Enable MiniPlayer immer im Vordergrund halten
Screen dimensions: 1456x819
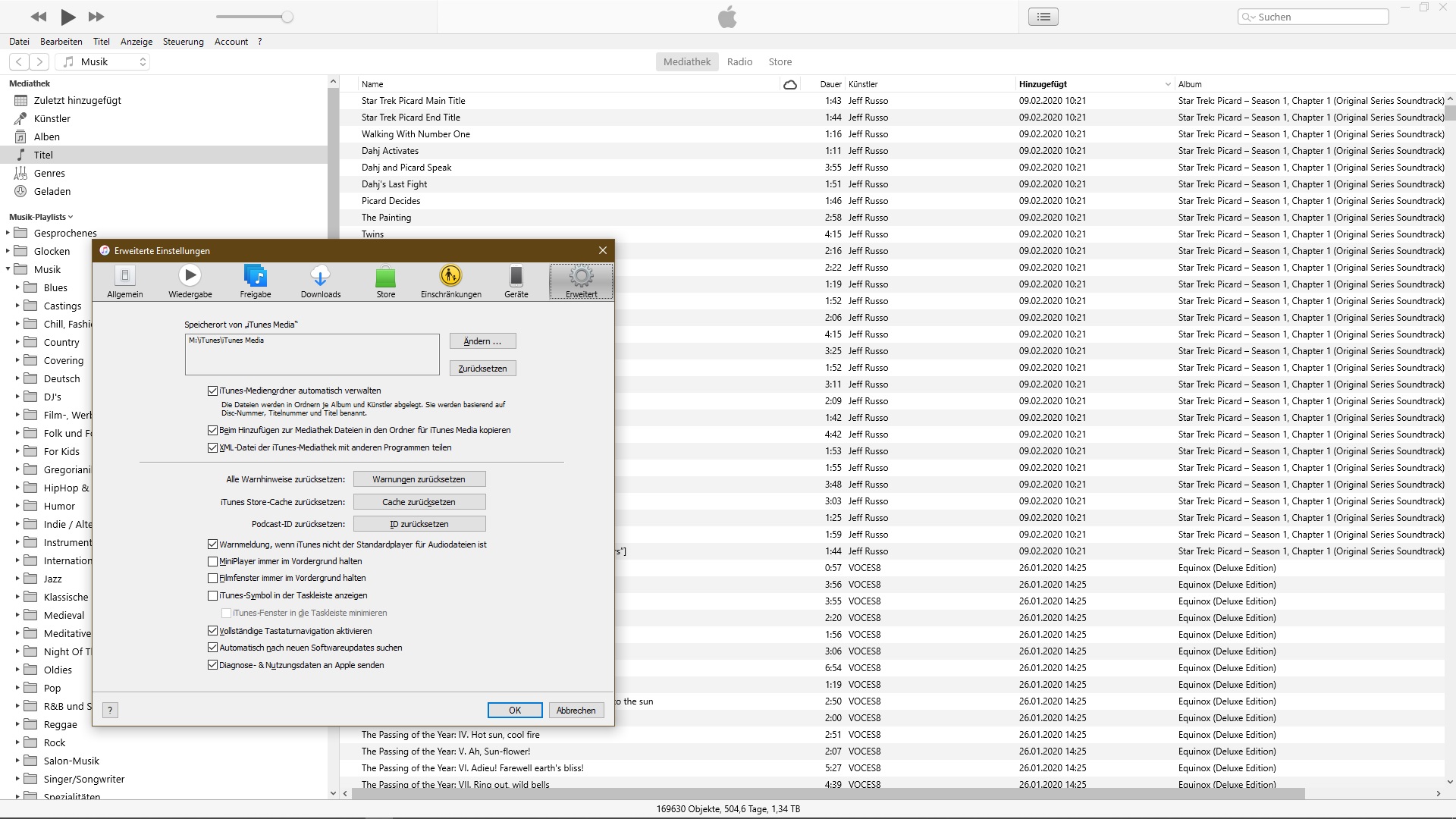pyautogui.click(x=213, y=562)
